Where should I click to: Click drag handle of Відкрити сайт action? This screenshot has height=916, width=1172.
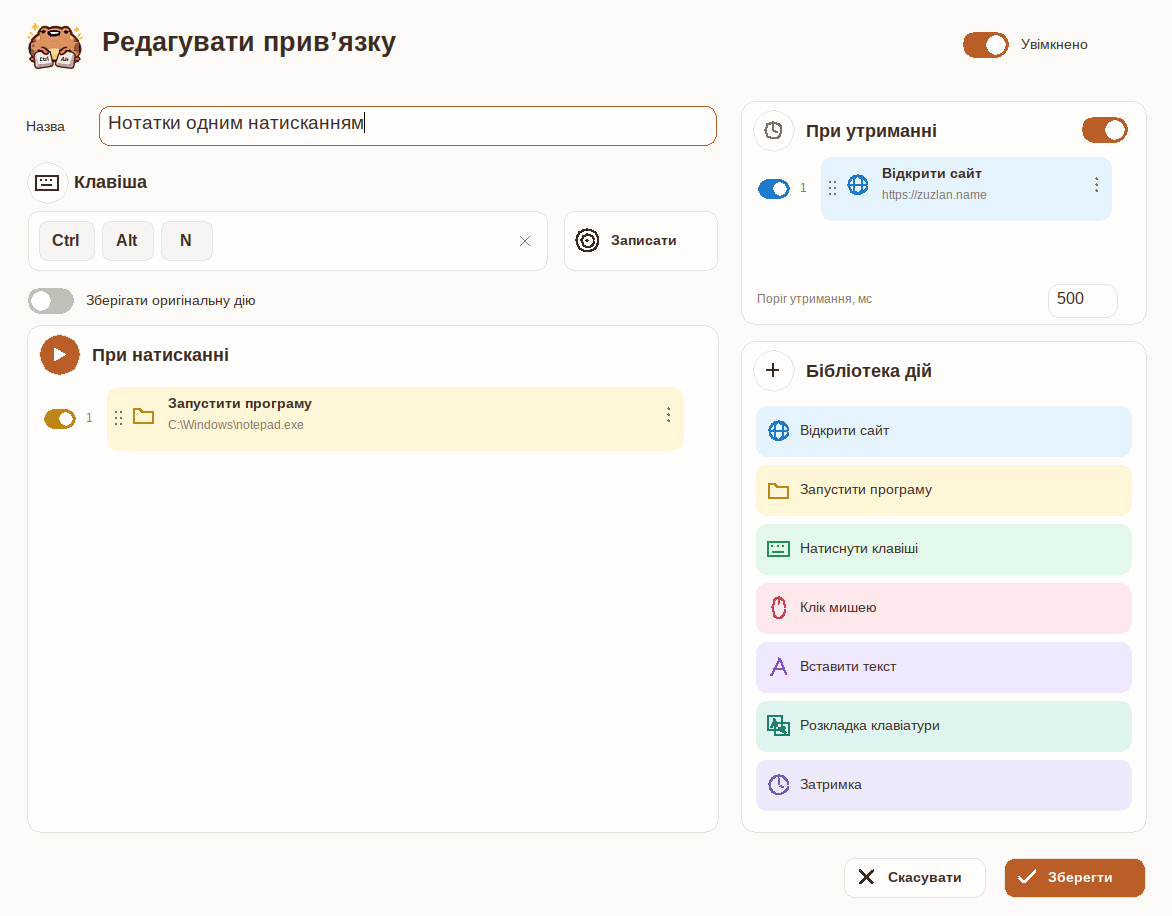[832, 188]
